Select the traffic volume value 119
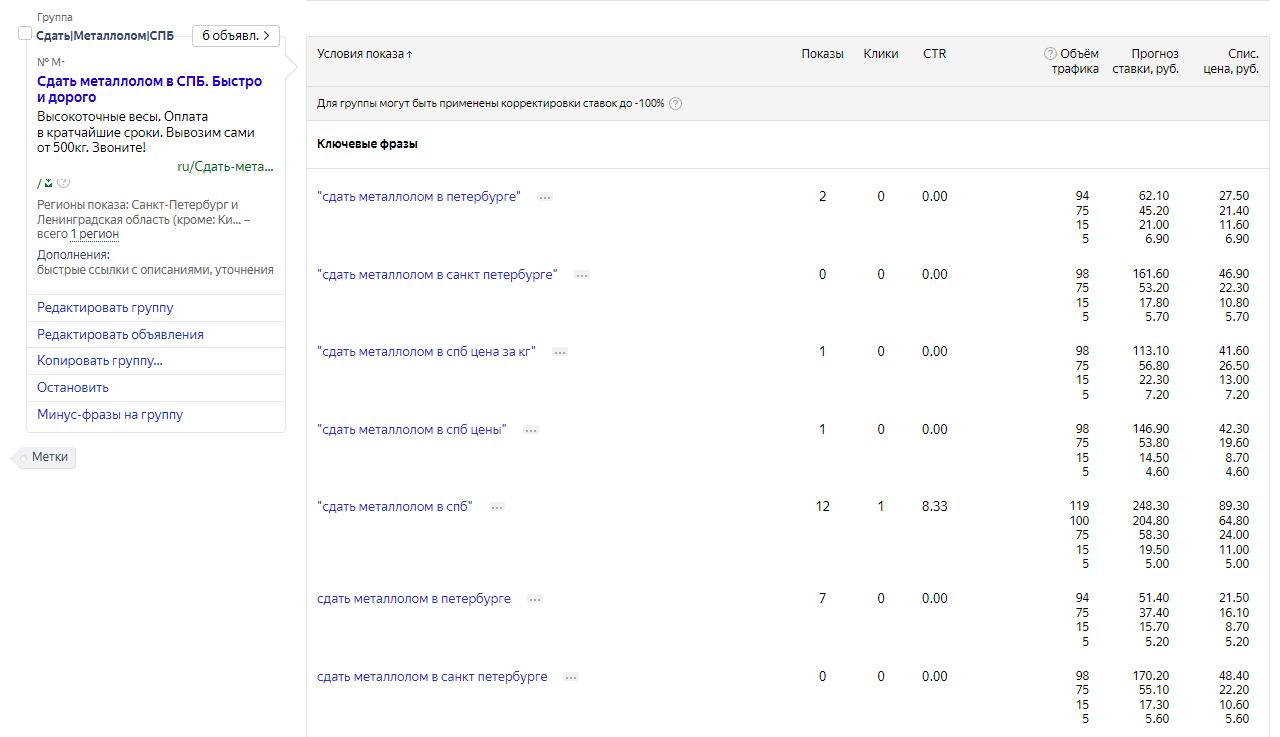Image resolution: width=1280 pixels, height=737 pixels. [x=1080, y=506]
